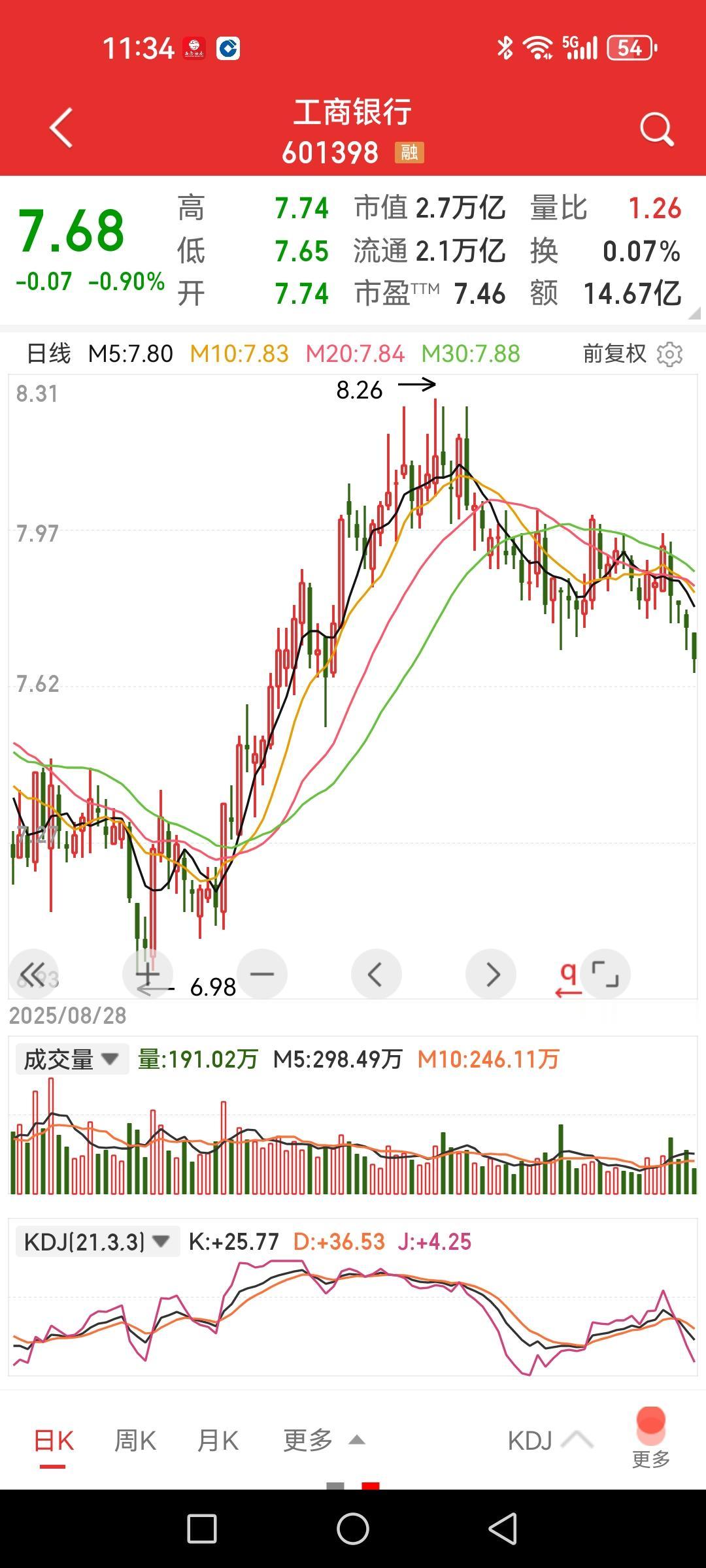Open the 成交量 indicator dropdown
Image resolution: width=706 pixels, height=1568 pixels.
tap(72, 1058)
